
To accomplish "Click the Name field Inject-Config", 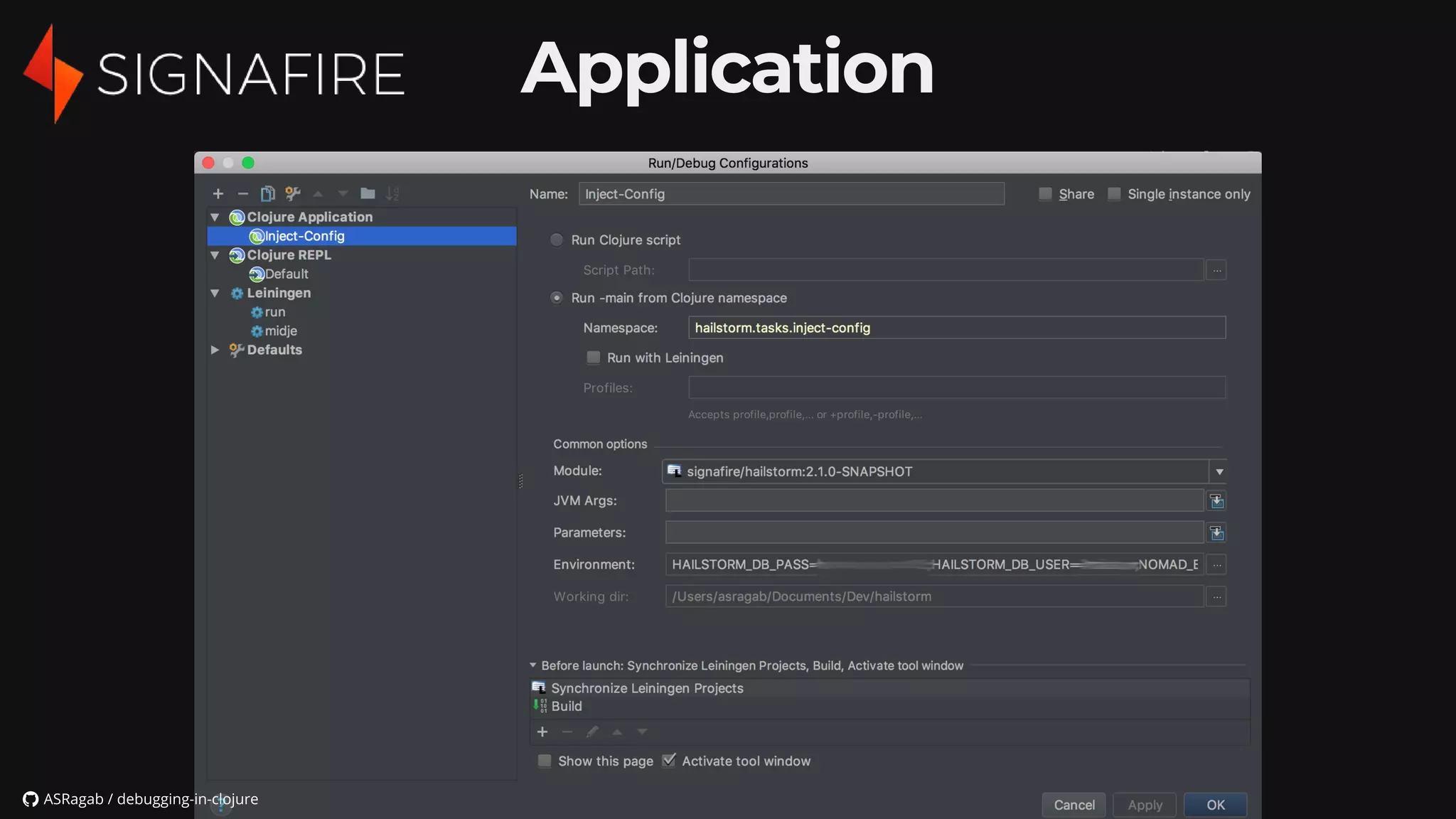I will click(791, 194).
